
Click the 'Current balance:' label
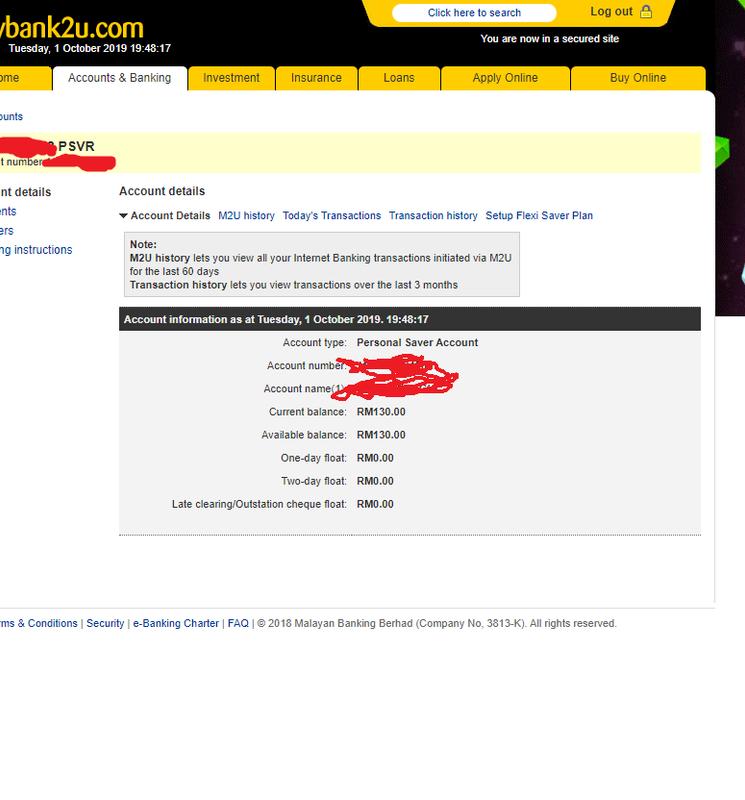[x=308, y=412]
